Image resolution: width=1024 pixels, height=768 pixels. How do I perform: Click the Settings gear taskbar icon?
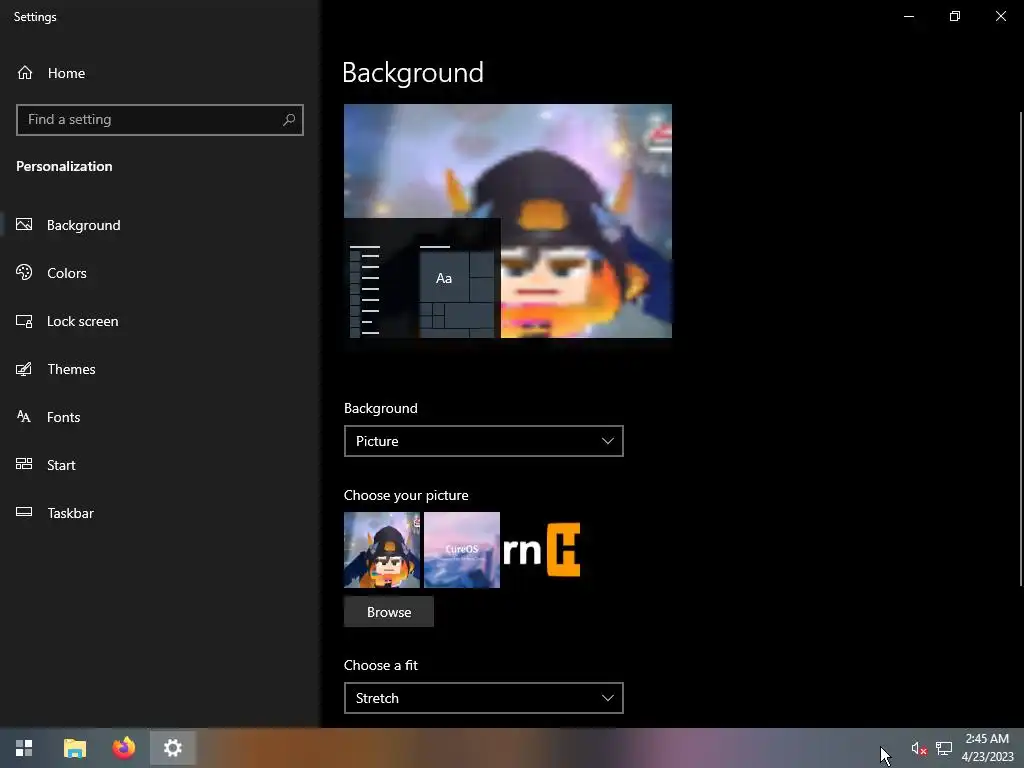coord(172,748)
